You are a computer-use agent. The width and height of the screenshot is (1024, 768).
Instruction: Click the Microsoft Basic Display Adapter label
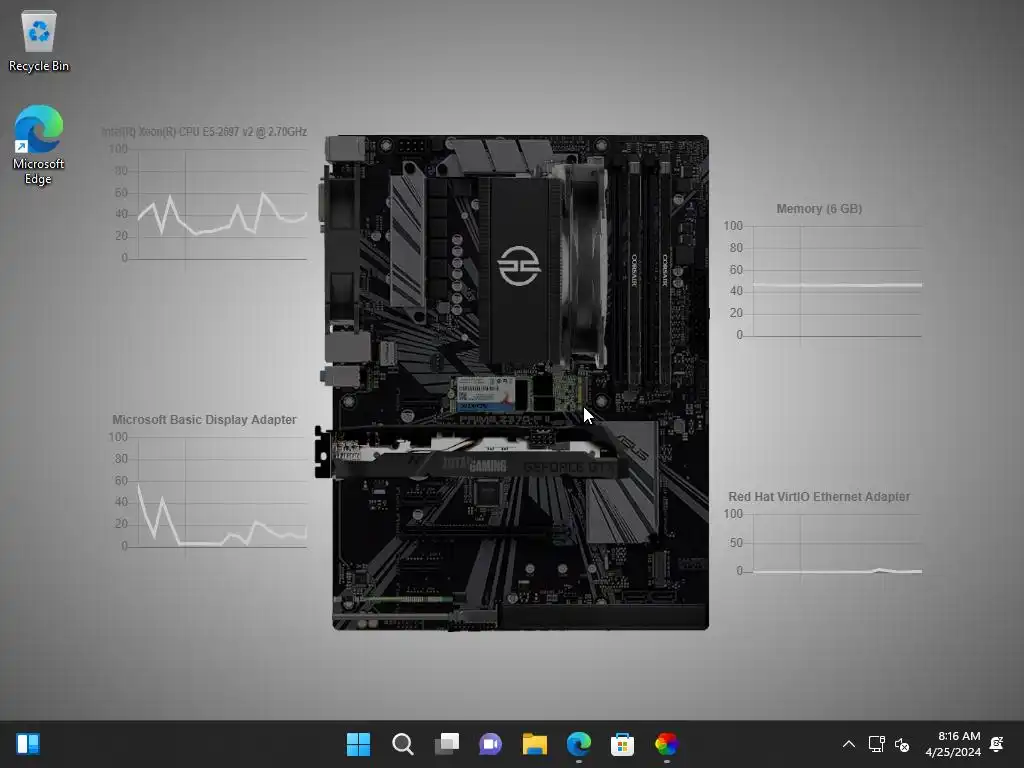204,420
